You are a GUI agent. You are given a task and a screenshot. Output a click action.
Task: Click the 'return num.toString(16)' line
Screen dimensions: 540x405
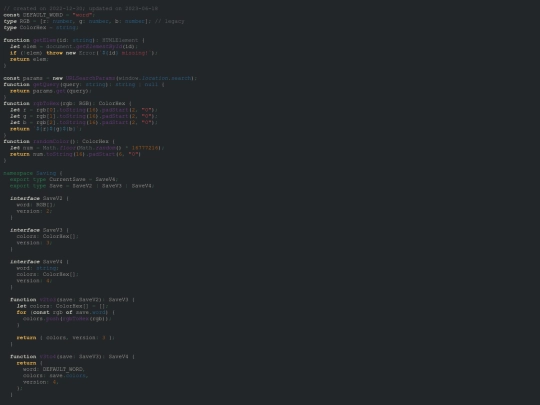[75, 154]
